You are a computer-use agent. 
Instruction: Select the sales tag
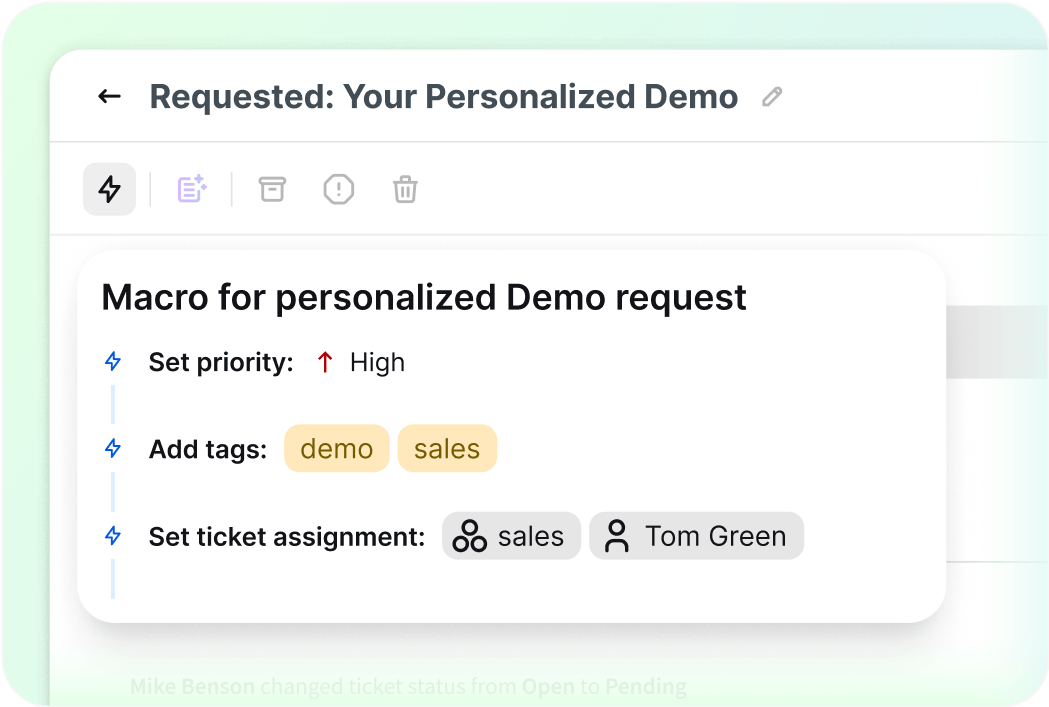447,448
